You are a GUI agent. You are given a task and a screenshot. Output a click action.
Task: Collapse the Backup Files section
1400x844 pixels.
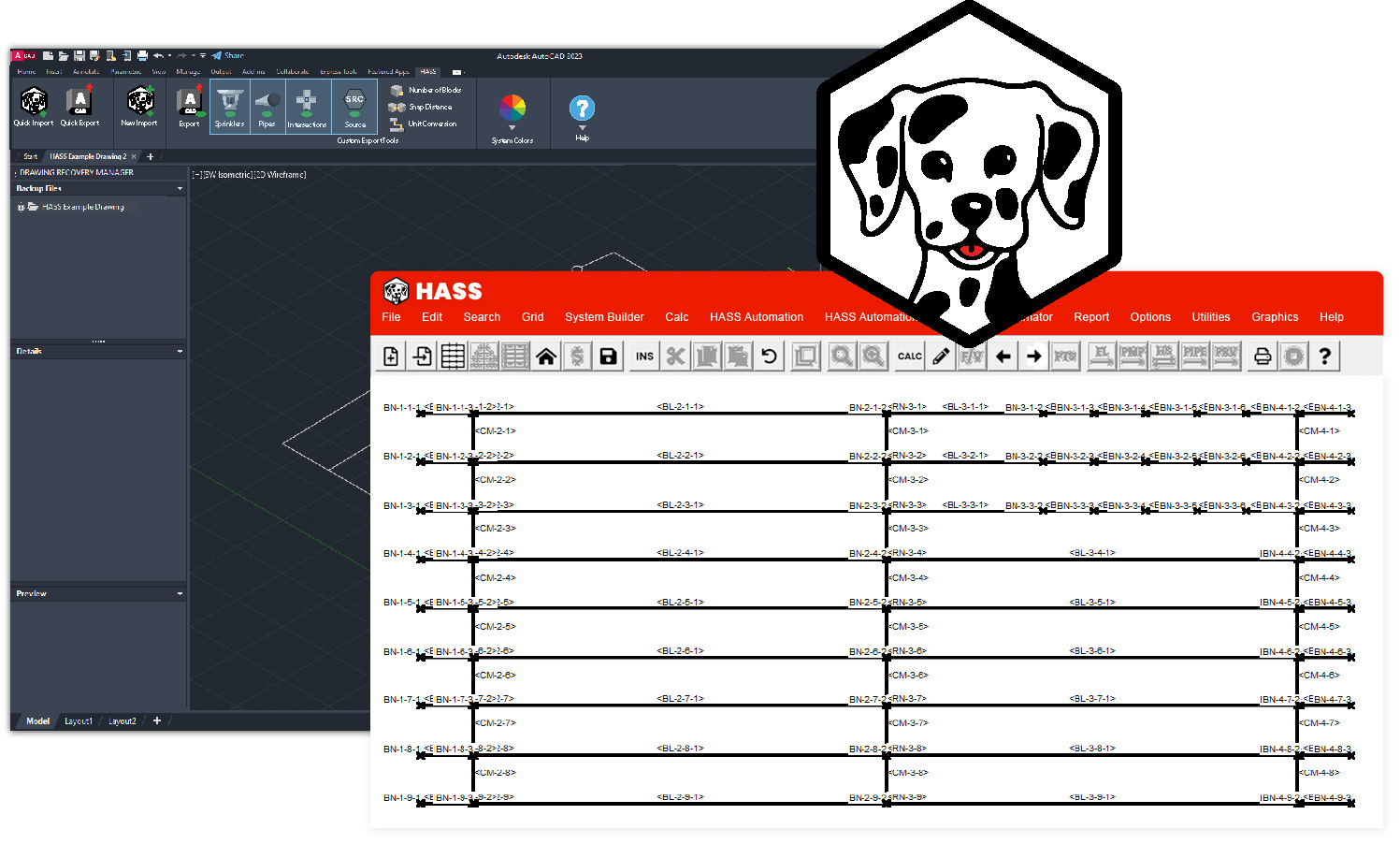click(179, 188)
